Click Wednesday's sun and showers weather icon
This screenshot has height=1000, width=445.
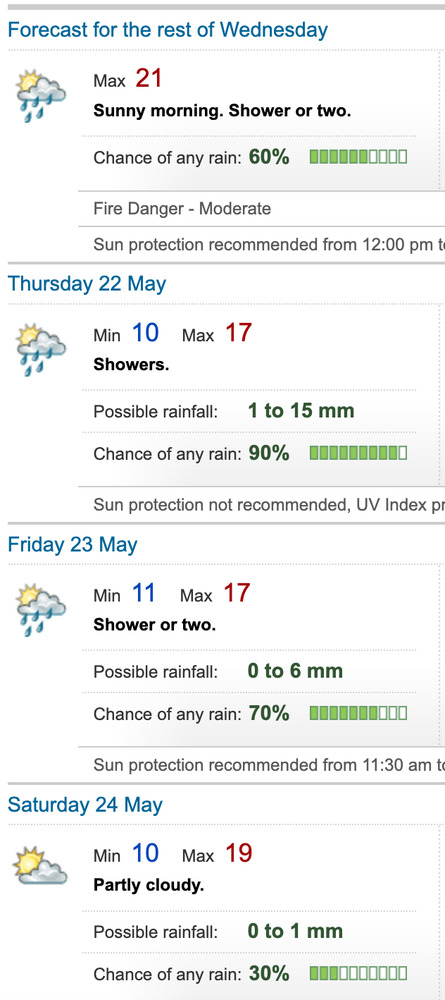[x=41, y=96]
